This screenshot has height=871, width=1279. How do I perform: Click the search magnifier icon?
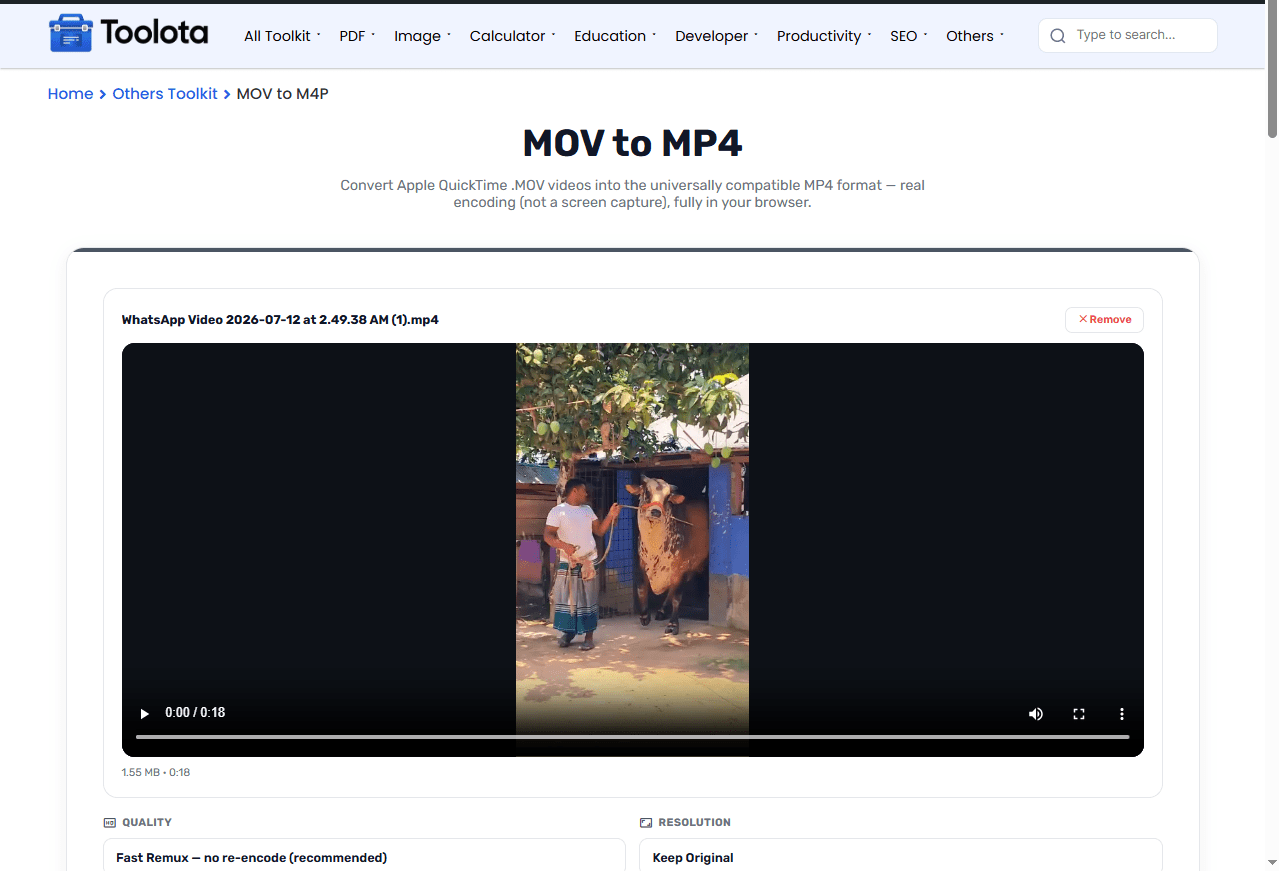pyautogui.click(x=1058, y=36)
